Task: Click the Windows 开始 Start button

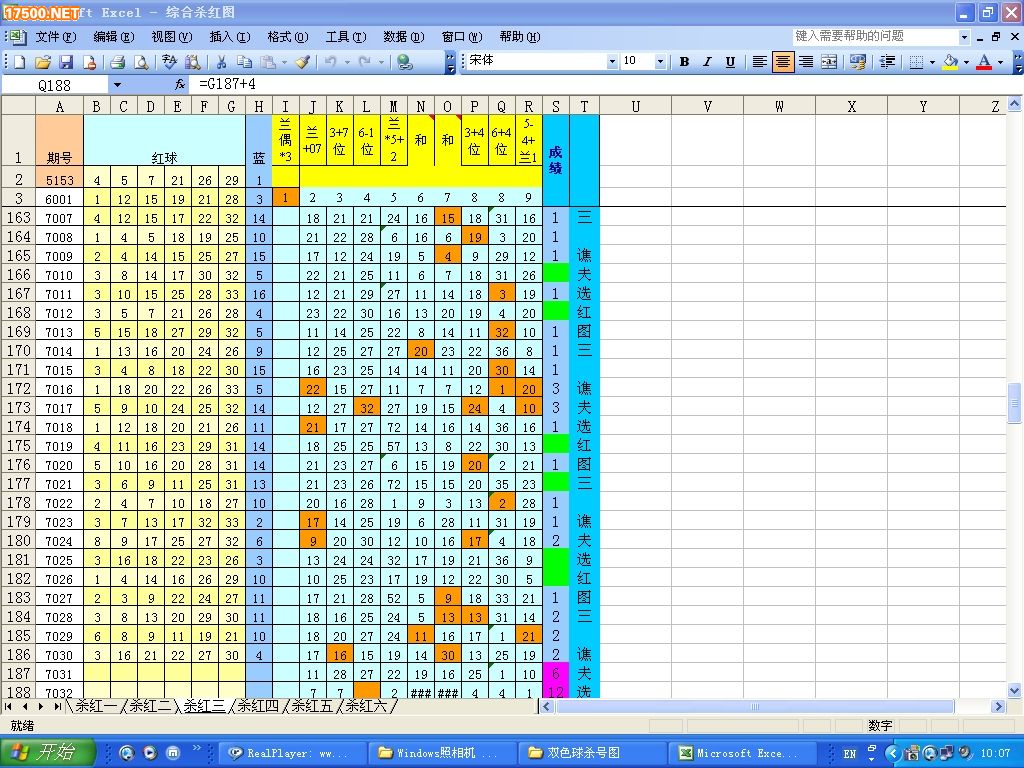Action: pyautogui.click(x=48, y=752)
